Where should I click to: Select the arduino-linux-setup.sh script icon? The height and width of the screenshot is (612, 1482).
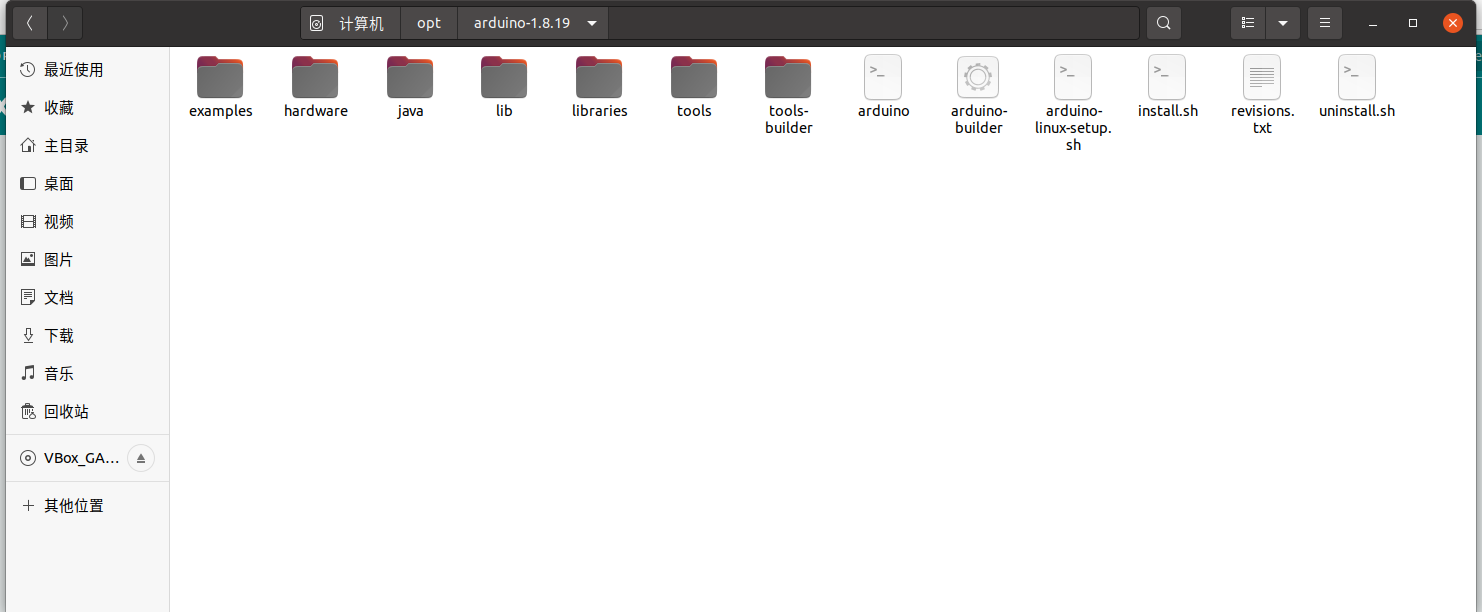pos(1073,77)
